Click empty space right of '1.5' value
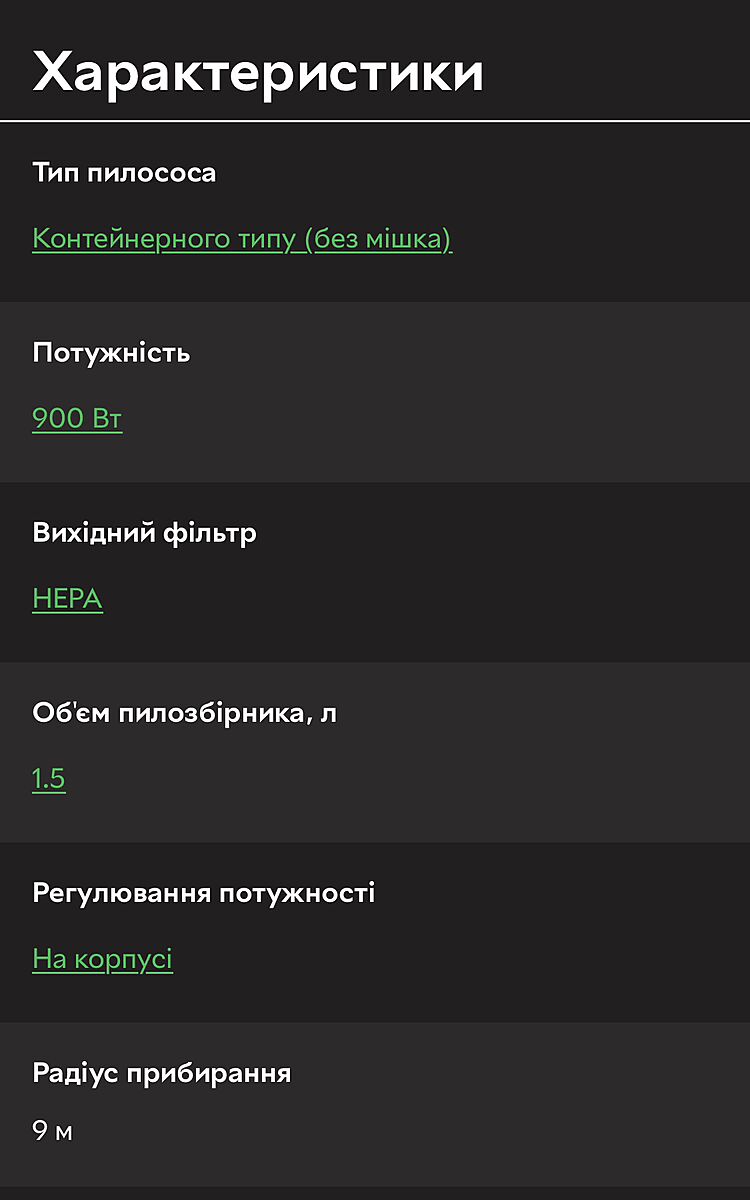This screenshot has width=750, height=1200. point(400,779)
